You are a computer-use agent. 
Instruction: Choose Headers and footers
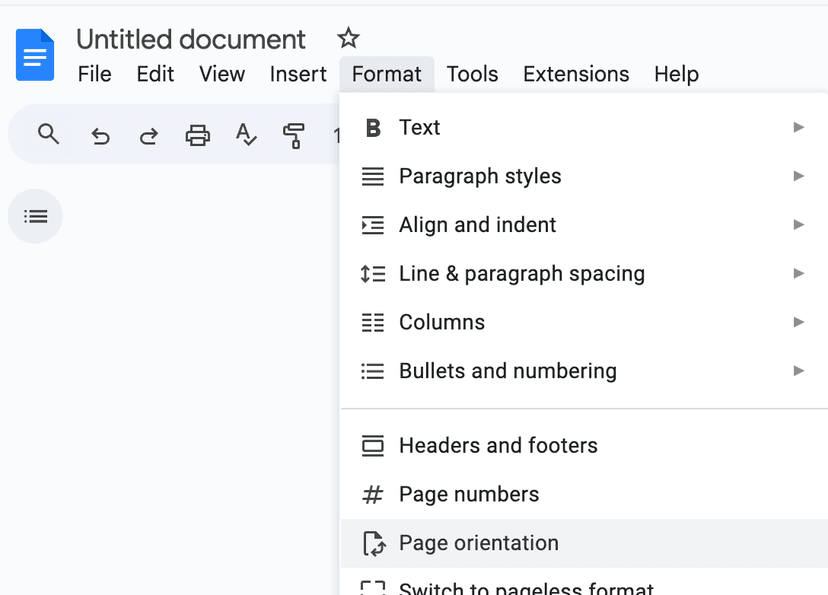tap(497, 445)
